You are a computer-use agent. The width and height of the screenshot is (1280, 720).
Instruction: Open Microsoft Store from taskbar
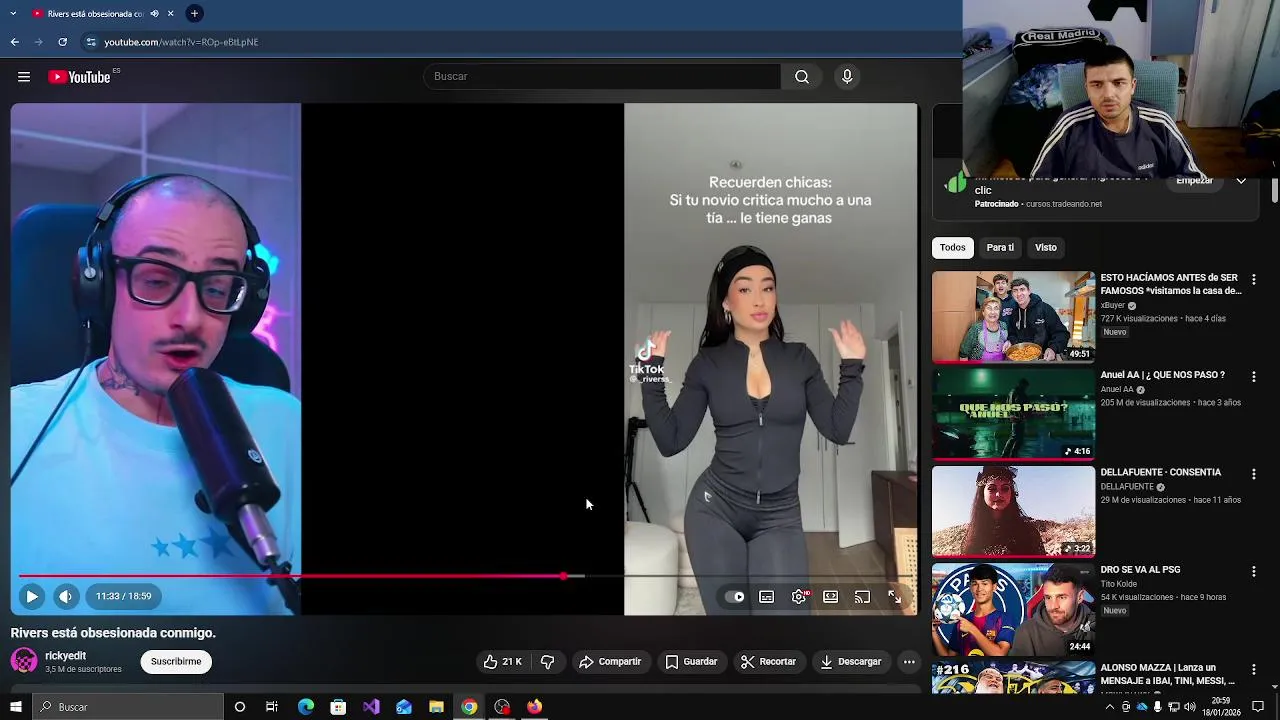point(338,707)
